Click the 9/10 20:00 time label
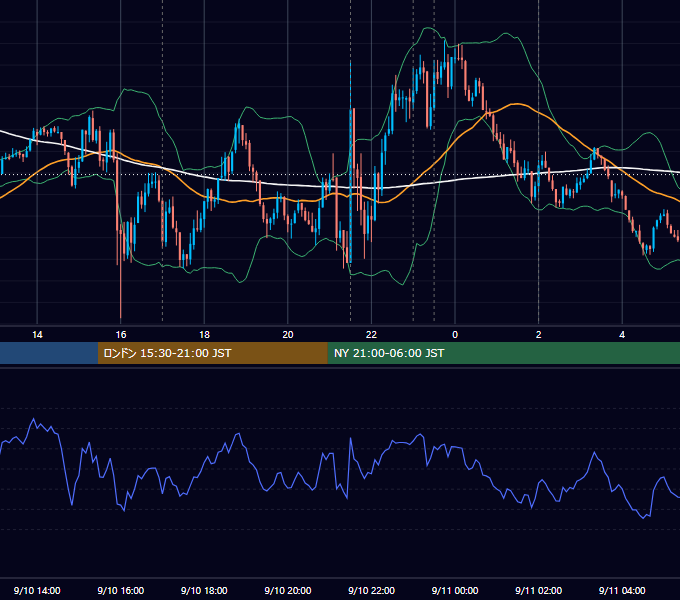Image resolution: width=680 pixels, height=600 pixels. (x=288, y=590)
